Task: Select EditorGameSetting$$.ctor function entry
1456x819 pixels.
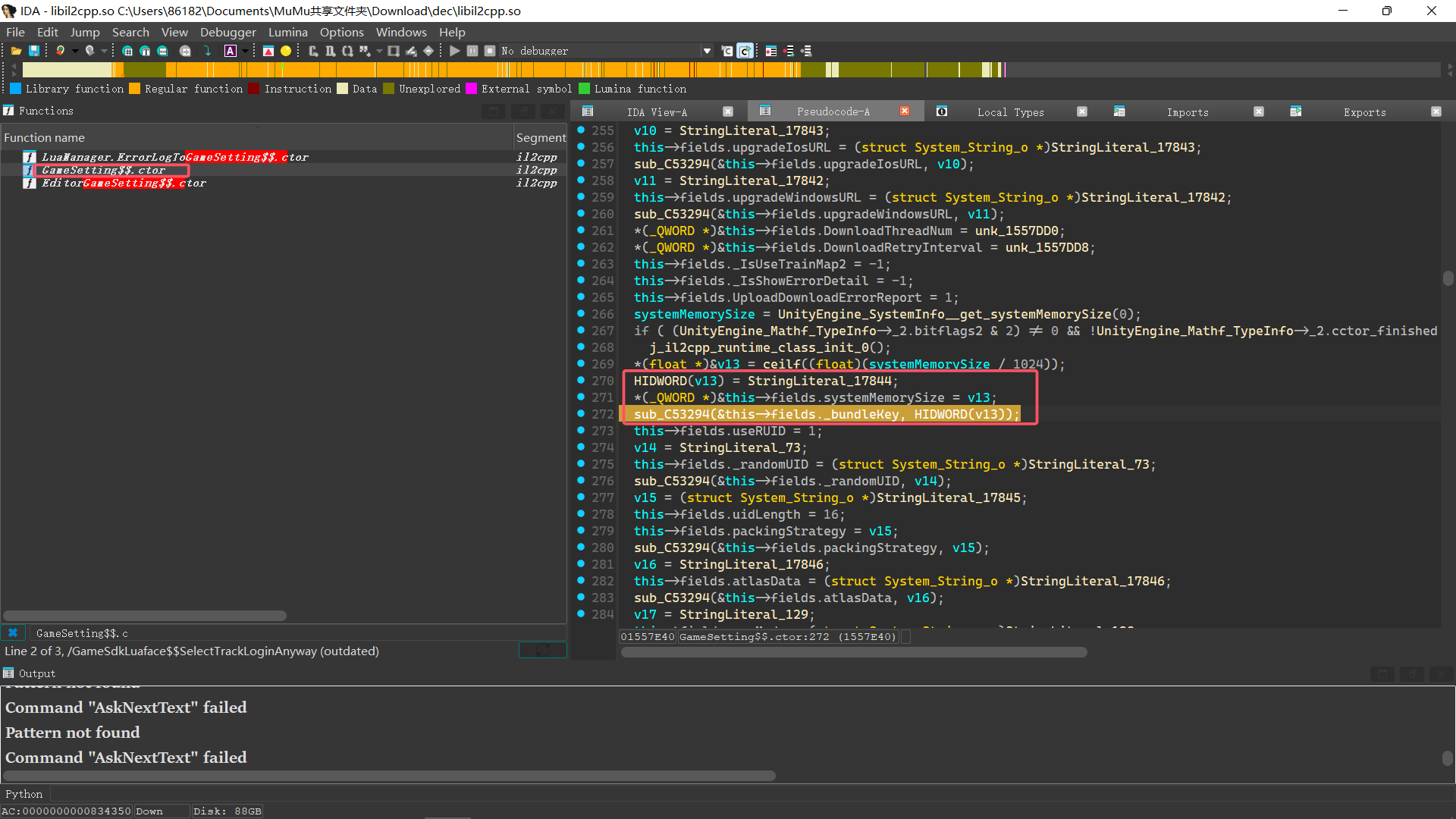Action: click(x=124, y=183)
